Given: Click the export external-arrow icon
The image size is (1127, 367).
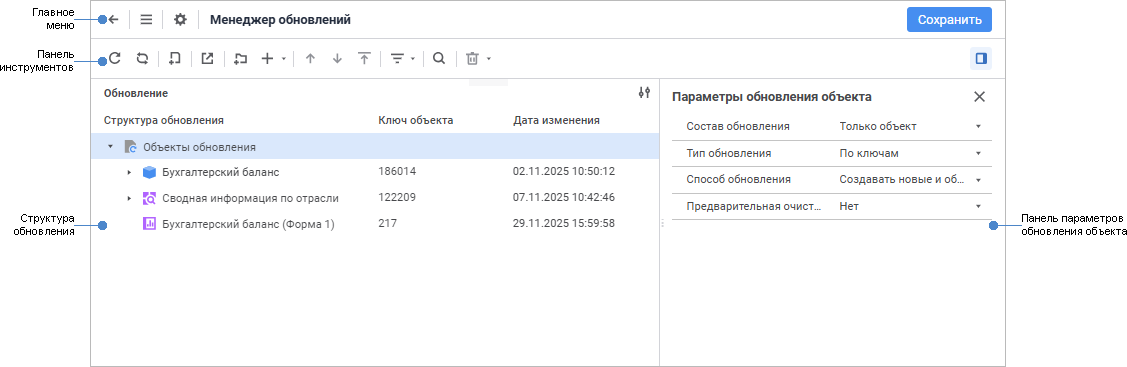Looking at the screenshot, I should (208, 59).
